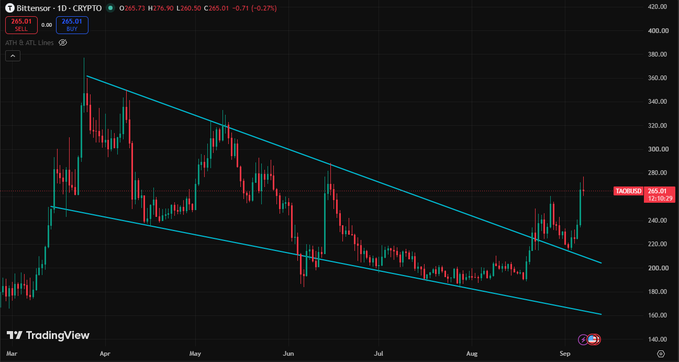Click the May label on time axis
This screenshot has width=679, height=362.
pos(195,354)
